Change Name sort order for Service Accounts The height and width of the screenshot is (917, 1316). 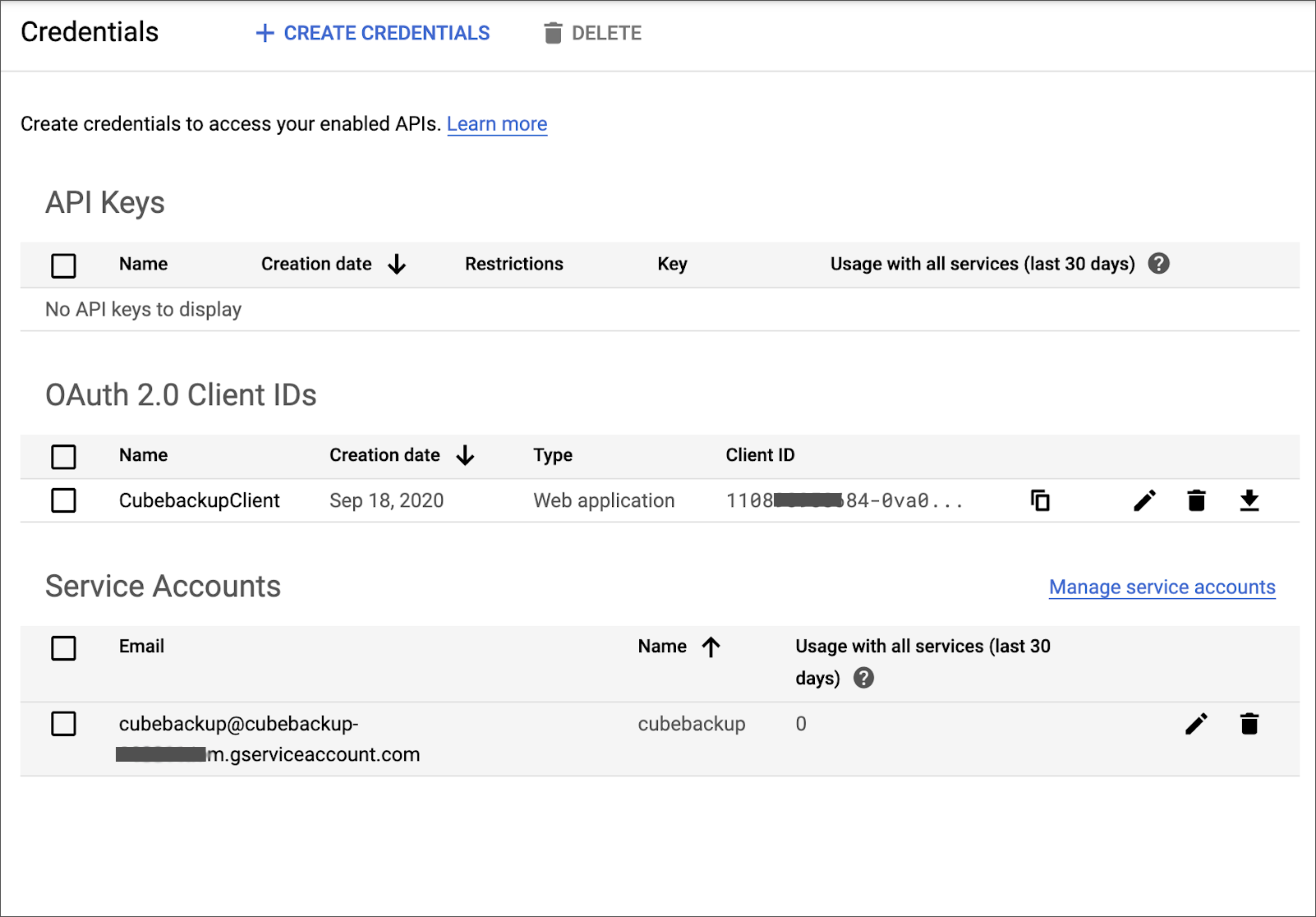711,647
